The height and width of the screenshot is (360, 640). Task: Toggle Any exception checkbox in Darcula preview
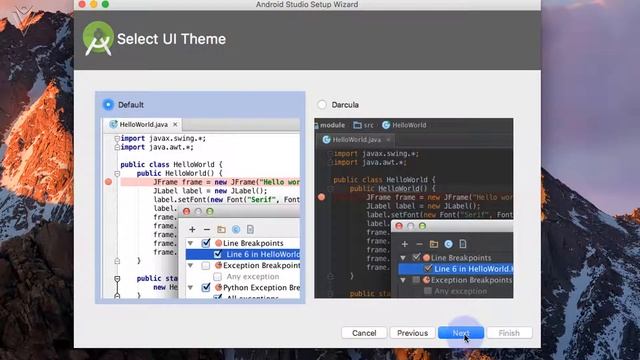428,291
